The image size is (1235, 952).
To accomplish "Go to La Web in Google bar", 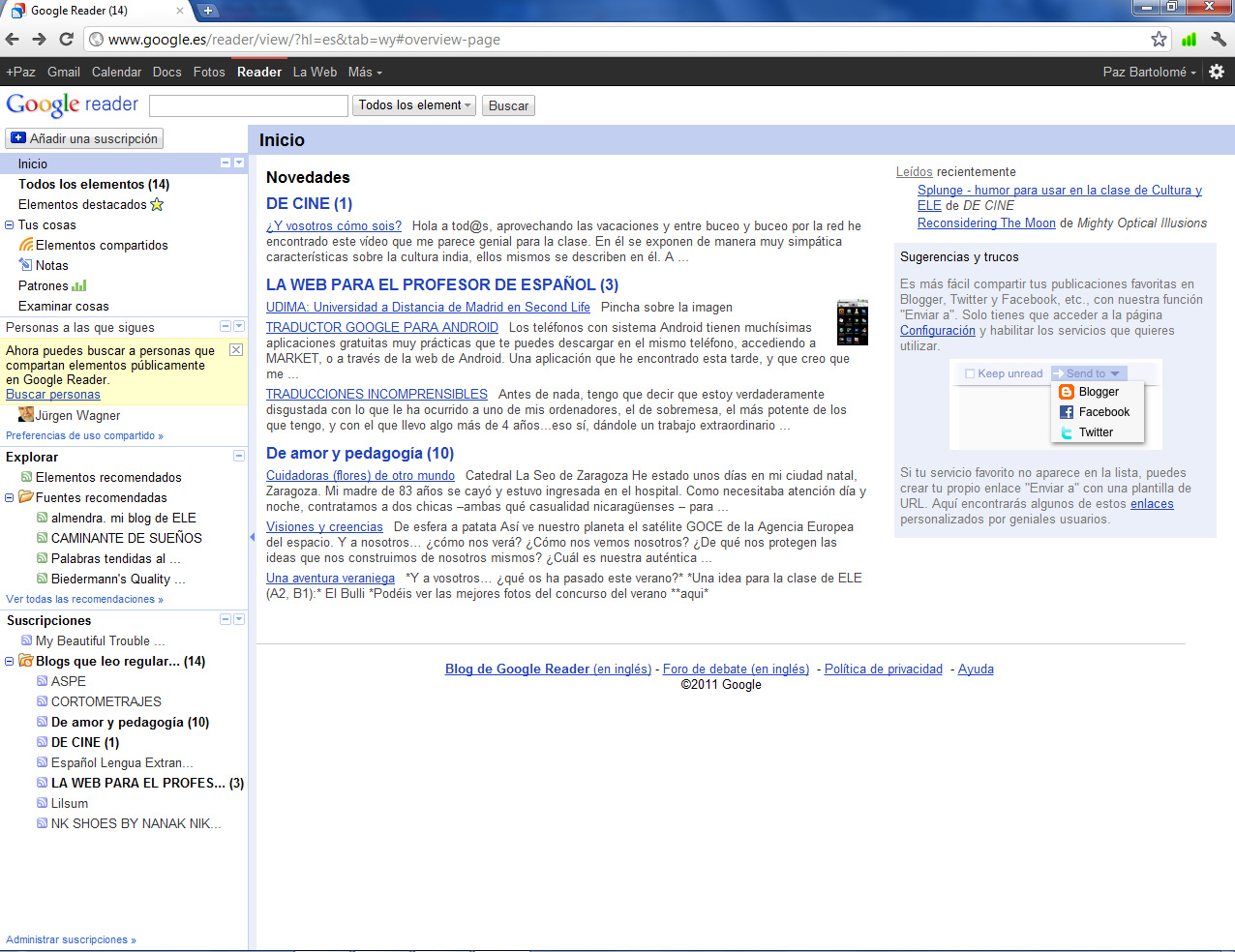I will [315, 72].
